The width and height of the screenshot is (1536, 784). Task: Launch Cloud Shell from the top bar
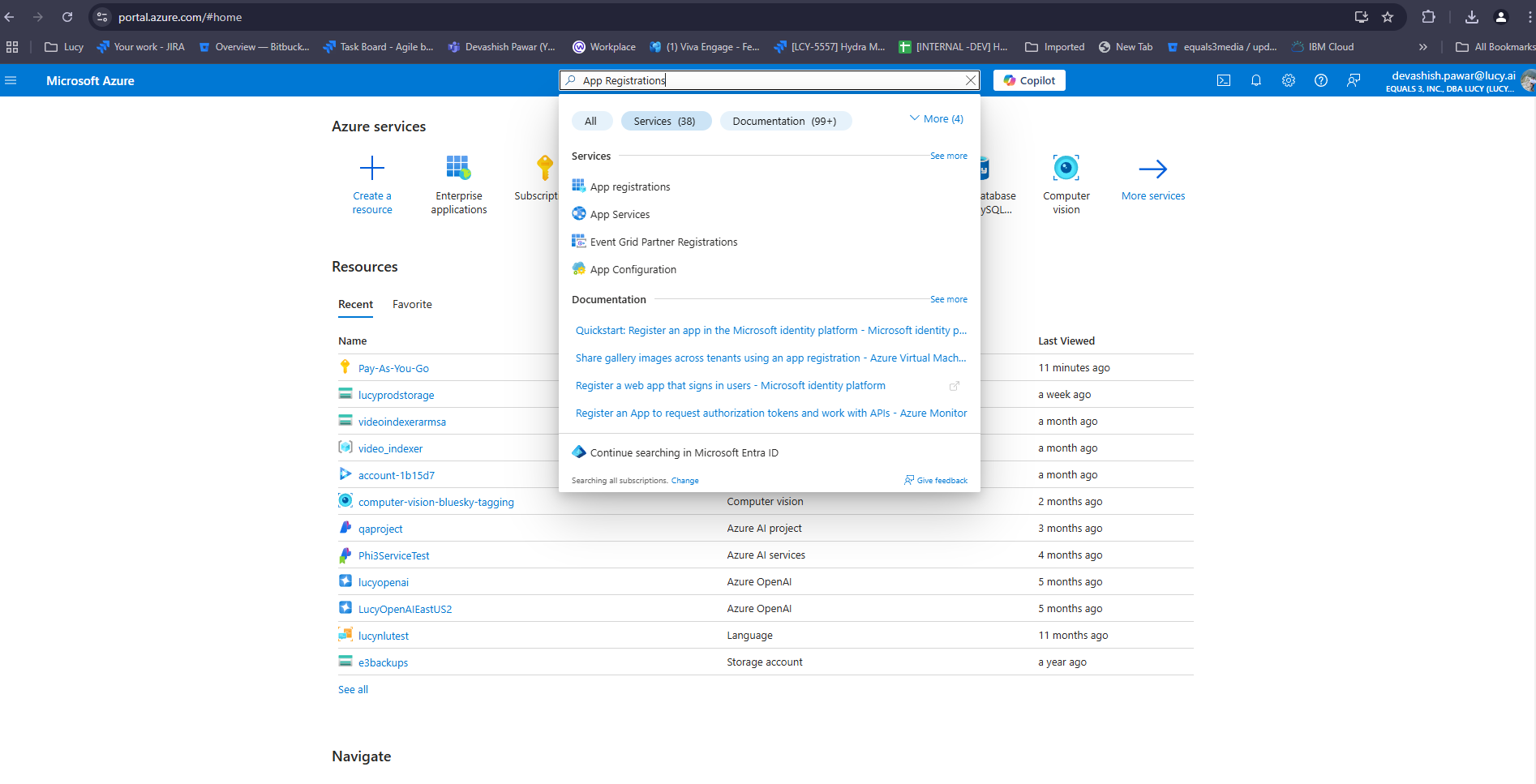point(1224,80)
